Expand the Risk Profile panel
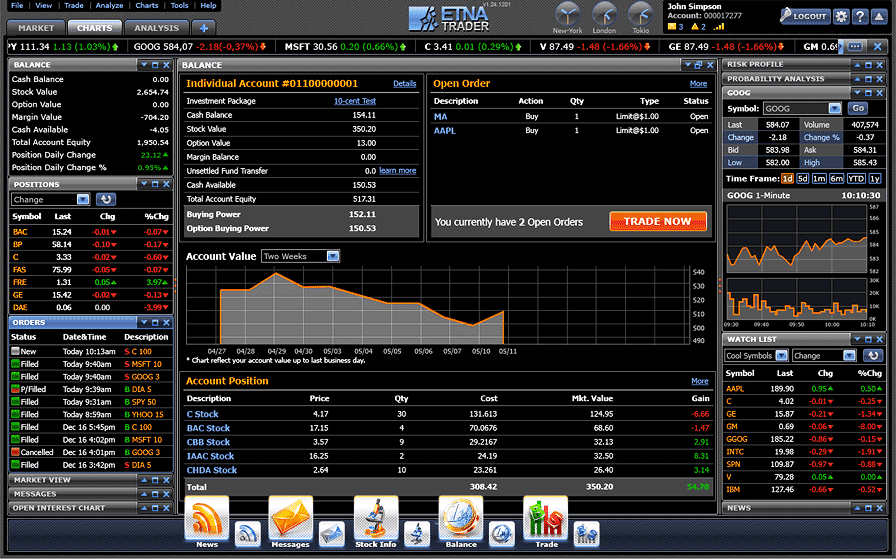 tap(857, 65)
